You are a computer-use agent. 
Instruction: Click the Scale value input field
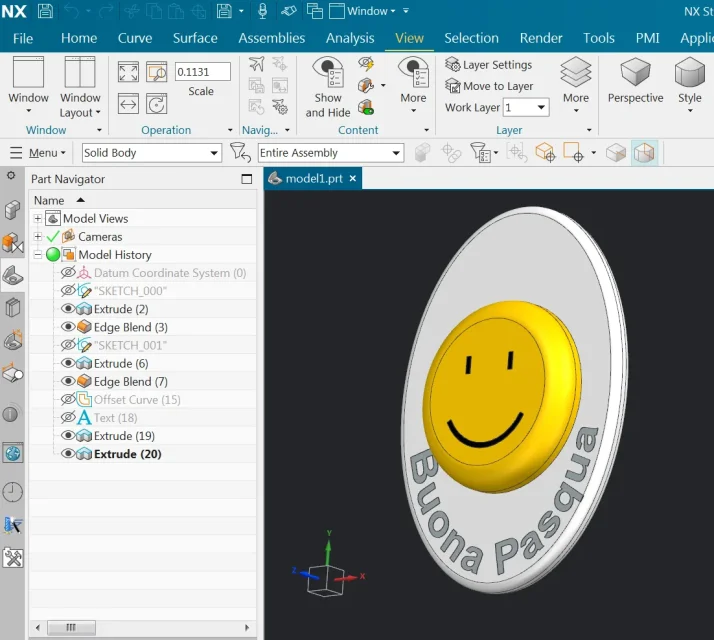click(x=203, y=72)
